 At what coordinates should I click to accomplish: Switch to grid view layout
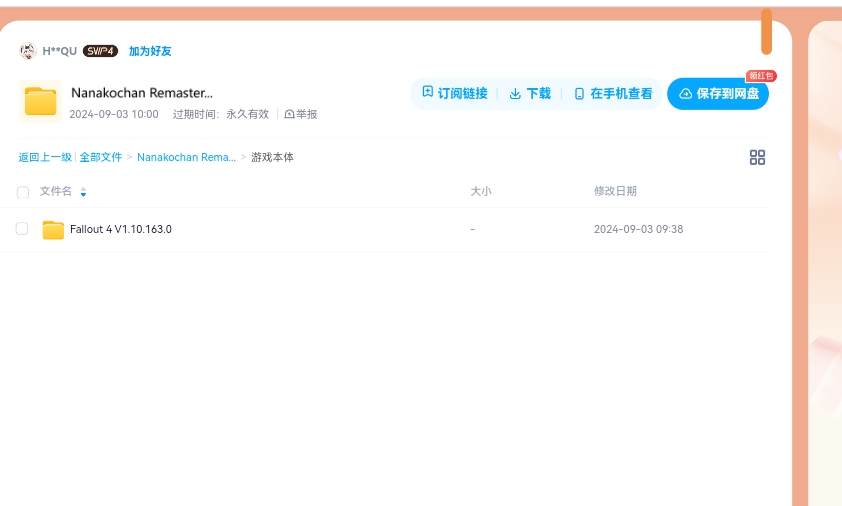pos(757,157)
